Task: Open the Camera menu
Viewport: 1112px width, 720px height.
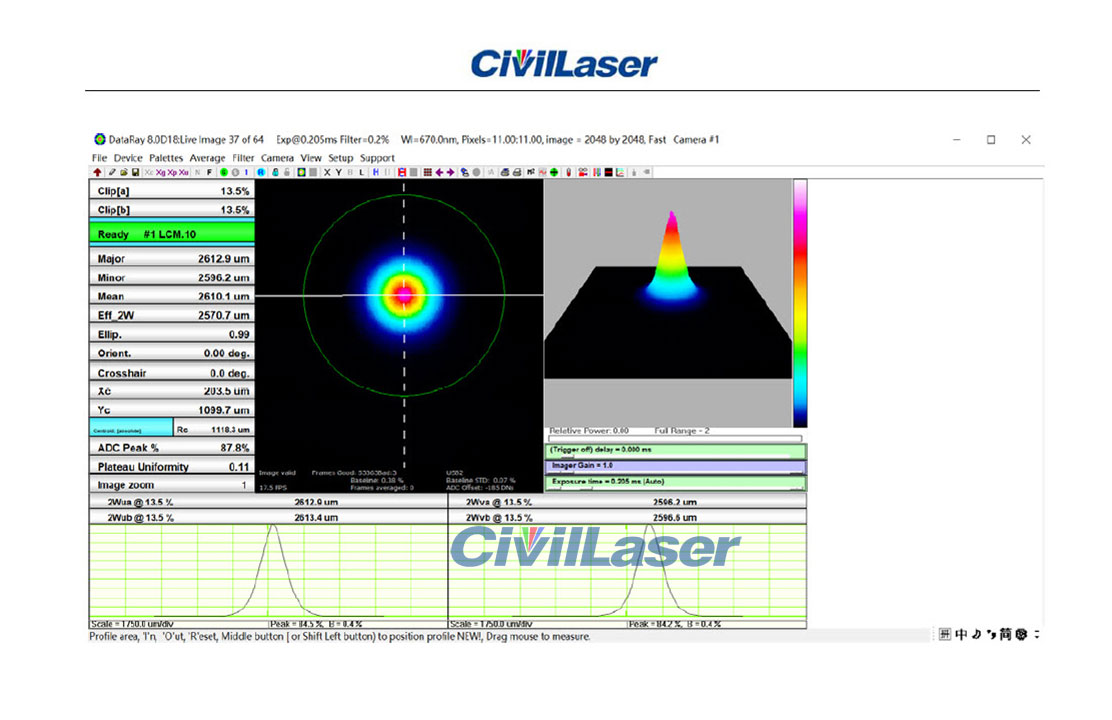Action: (277, 158)
